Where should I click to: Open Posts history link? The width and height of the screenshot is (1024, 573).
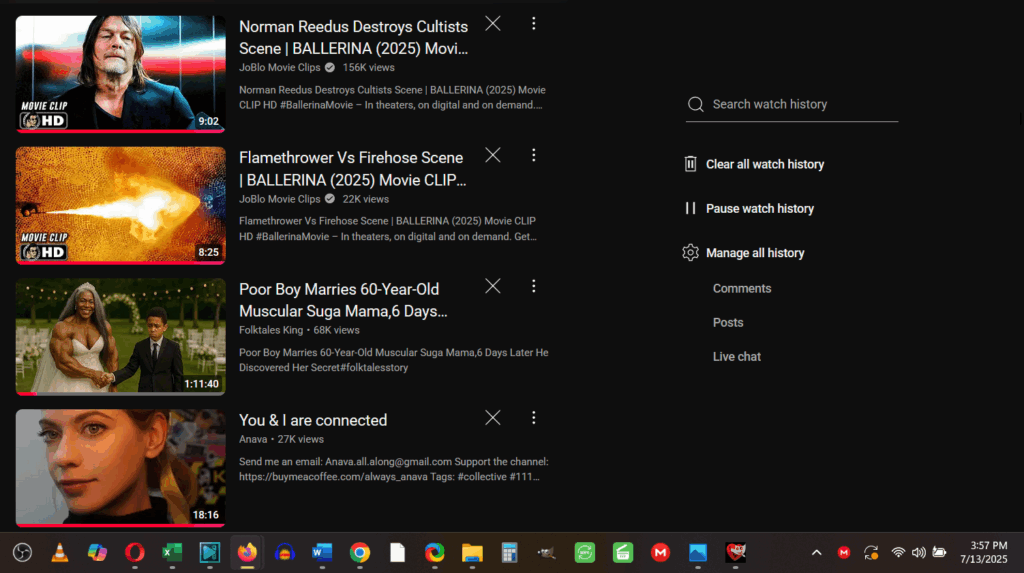728,323
